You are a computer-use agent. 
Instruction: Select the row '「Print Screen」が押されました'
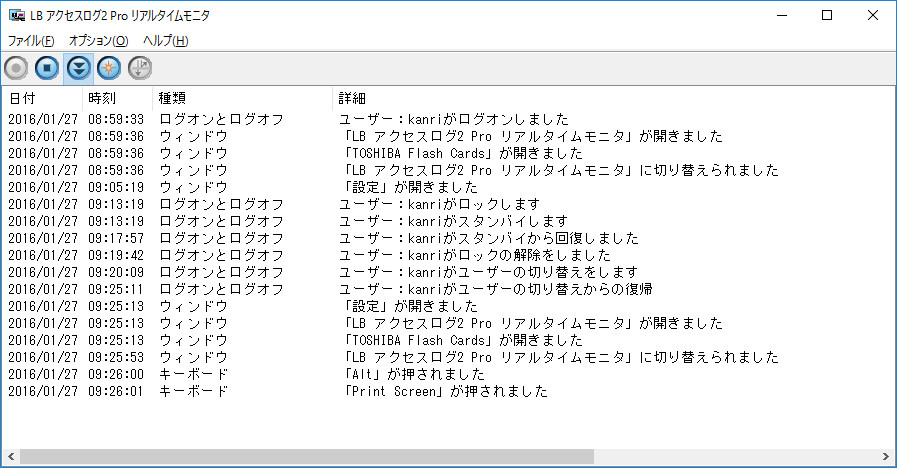(x=448, y=391)
